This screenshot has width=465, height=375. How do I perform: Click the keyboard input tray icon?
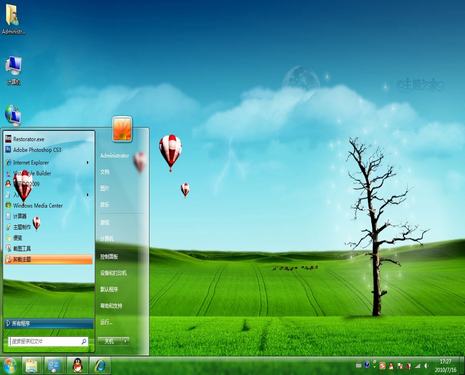(359, 366)
